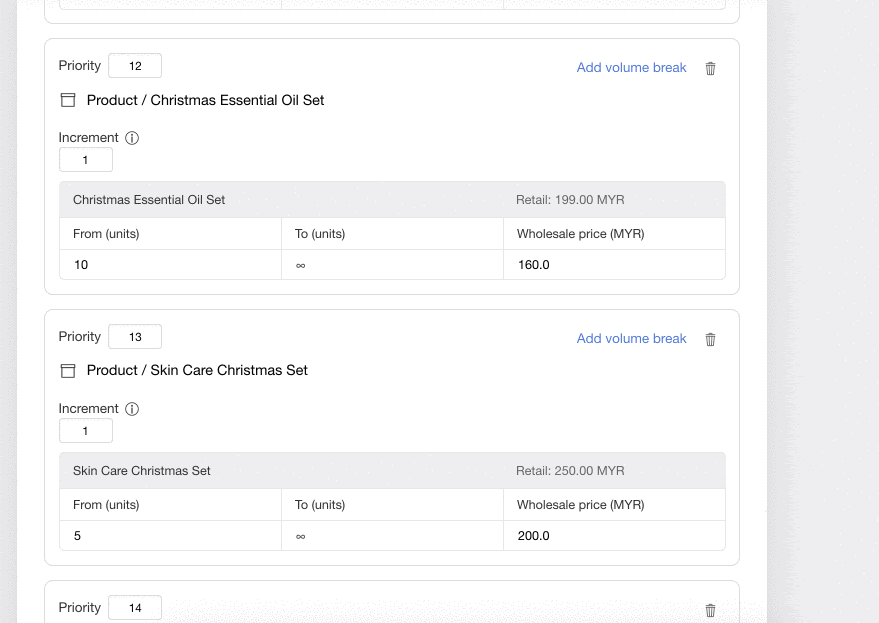The image size is (879, 623).
Task: Click 'Skin Care Christmas Set' table header
Action: pyautogui.click(x=141, y=470)
